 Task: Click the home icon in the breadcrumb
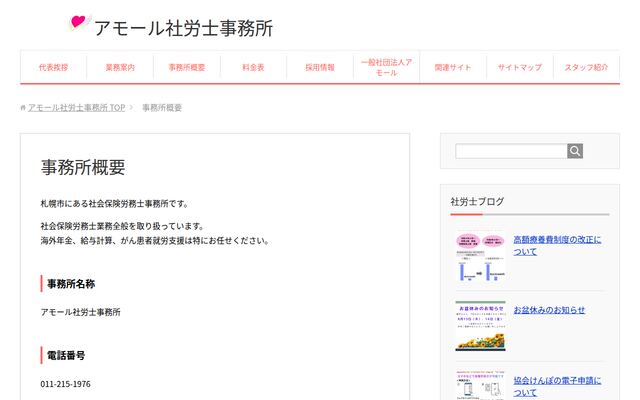click(x=23, y=108)
